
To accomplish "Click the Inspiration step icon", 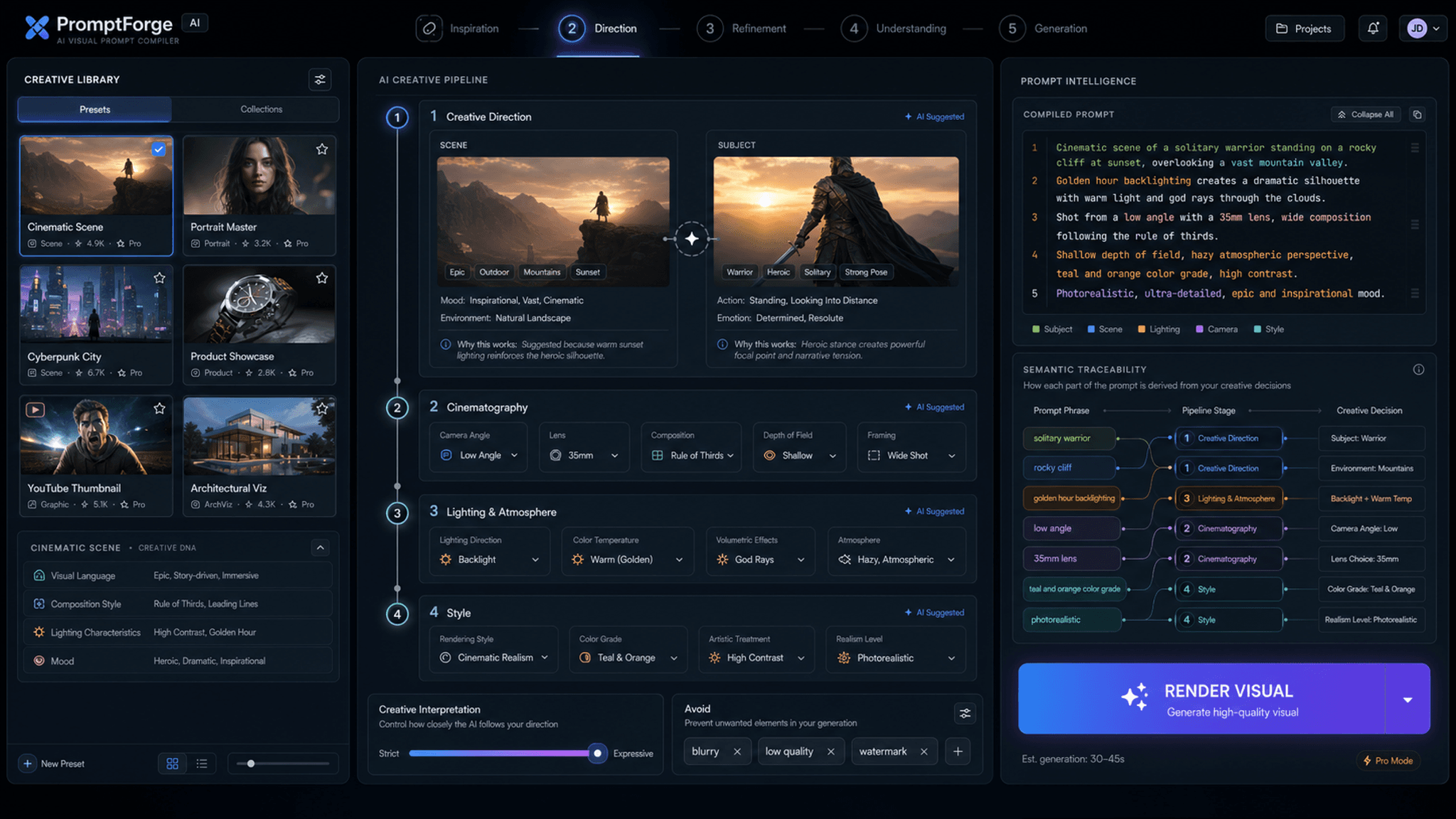I will [429, 28].
